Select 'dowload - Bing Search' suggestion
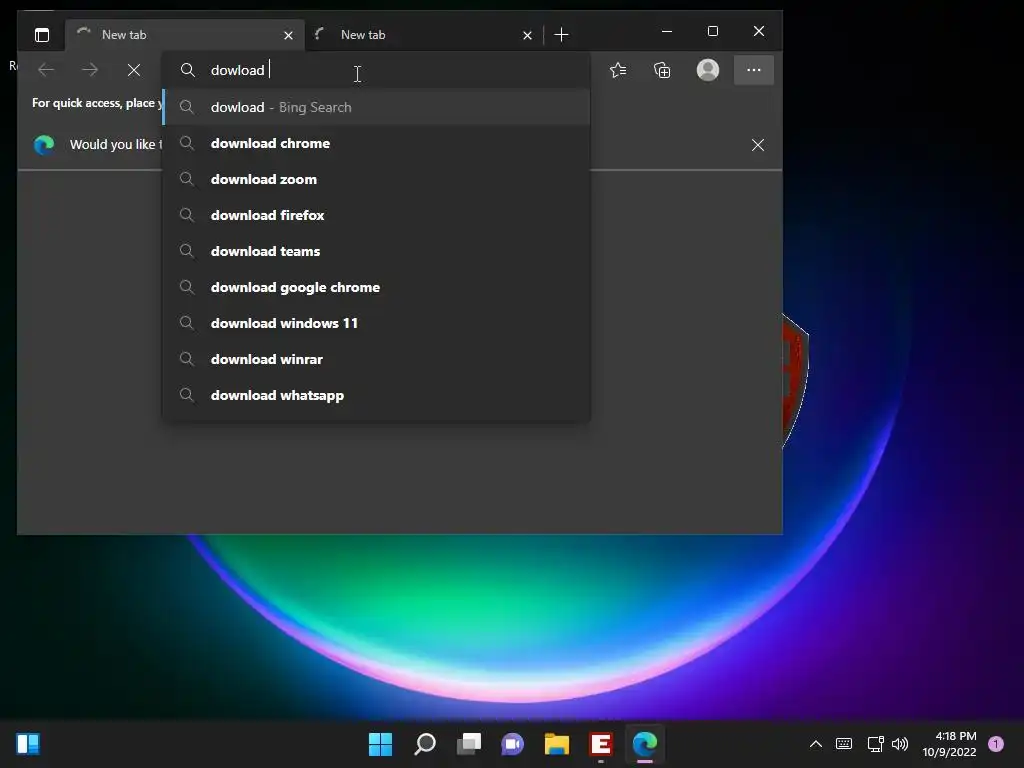 376,107
